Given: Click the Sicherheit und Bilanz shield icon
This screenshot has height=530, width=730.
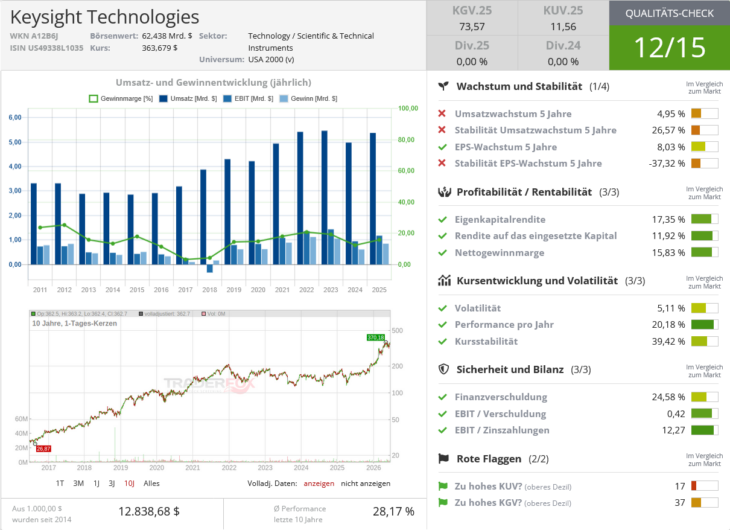Looking at the screenshot, I should click(x=444, y=369).
